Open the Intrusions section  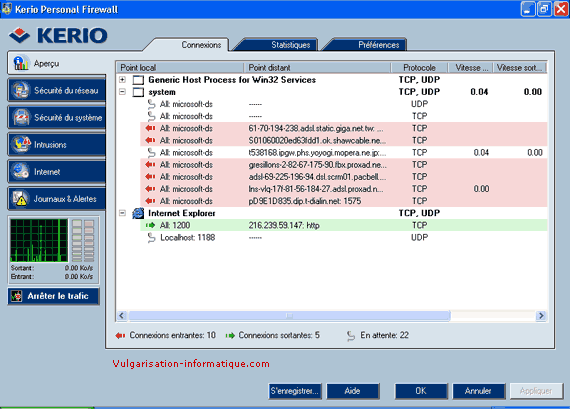(x=57, y=144)
